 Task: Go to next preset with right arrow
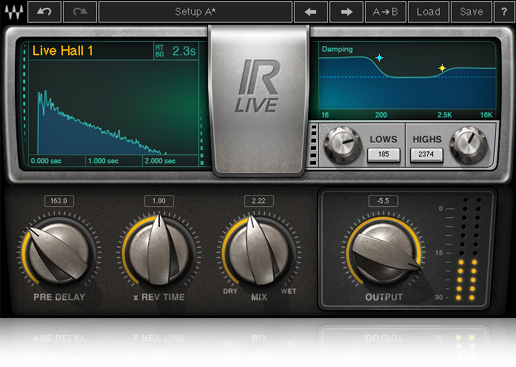click(346, 12)
